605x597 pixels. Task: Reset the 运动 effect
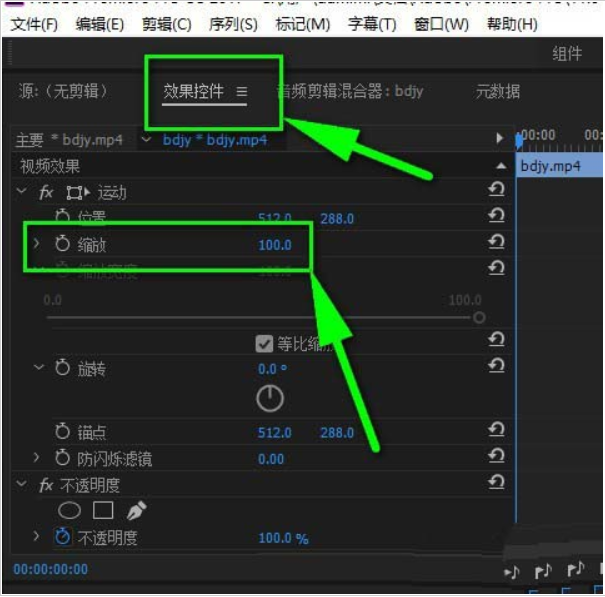point(496,189)
